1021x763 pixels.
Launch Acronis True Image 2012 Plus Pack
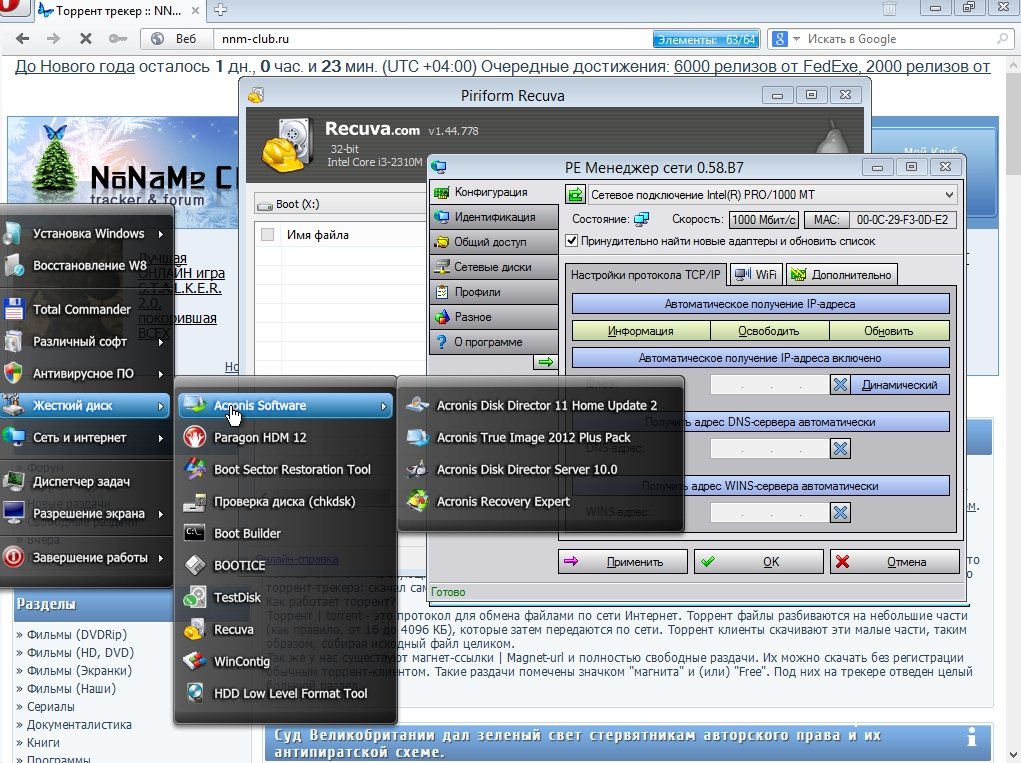(533, 438)
